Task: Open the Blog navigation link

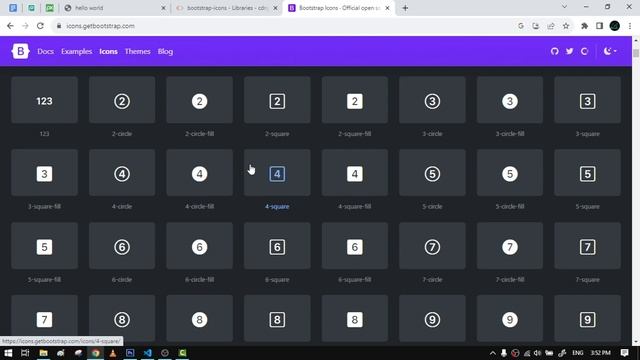Action: coord(165,51)
